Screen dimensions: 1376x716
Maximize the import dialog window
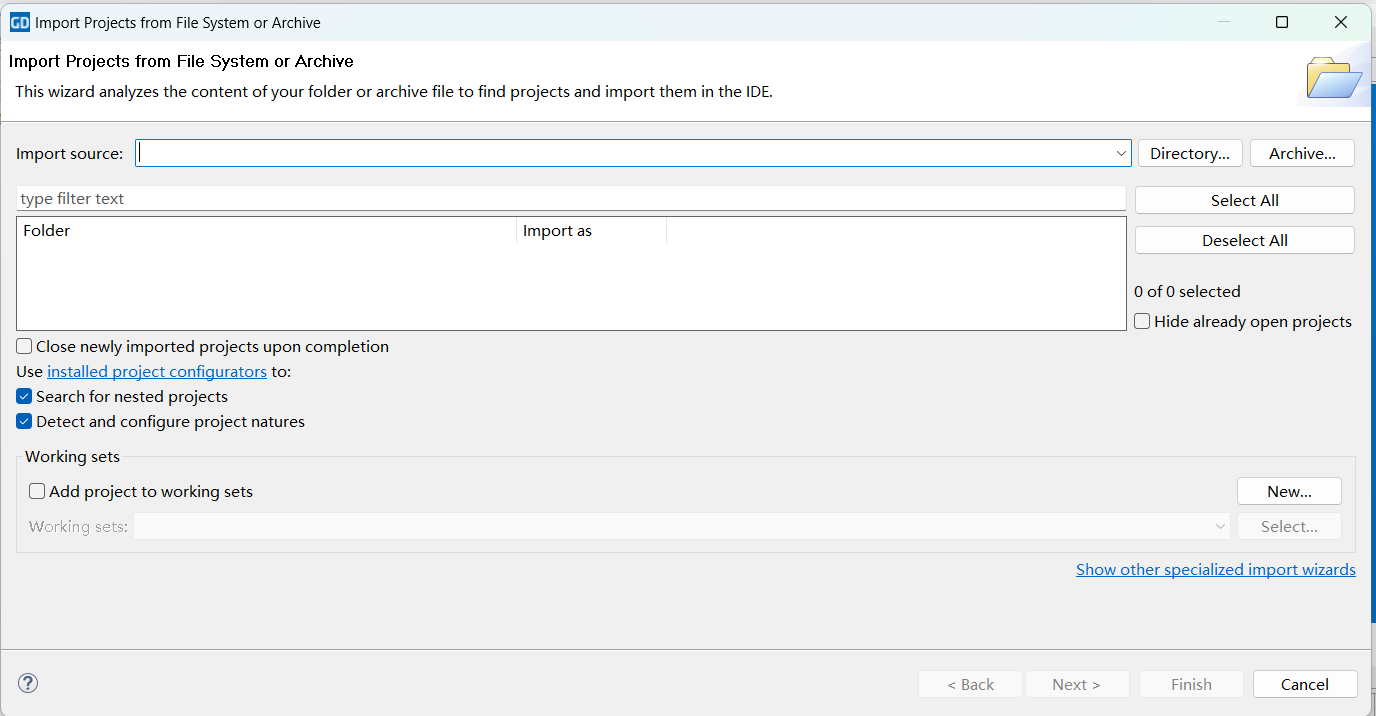click(x=1282, y=22)
